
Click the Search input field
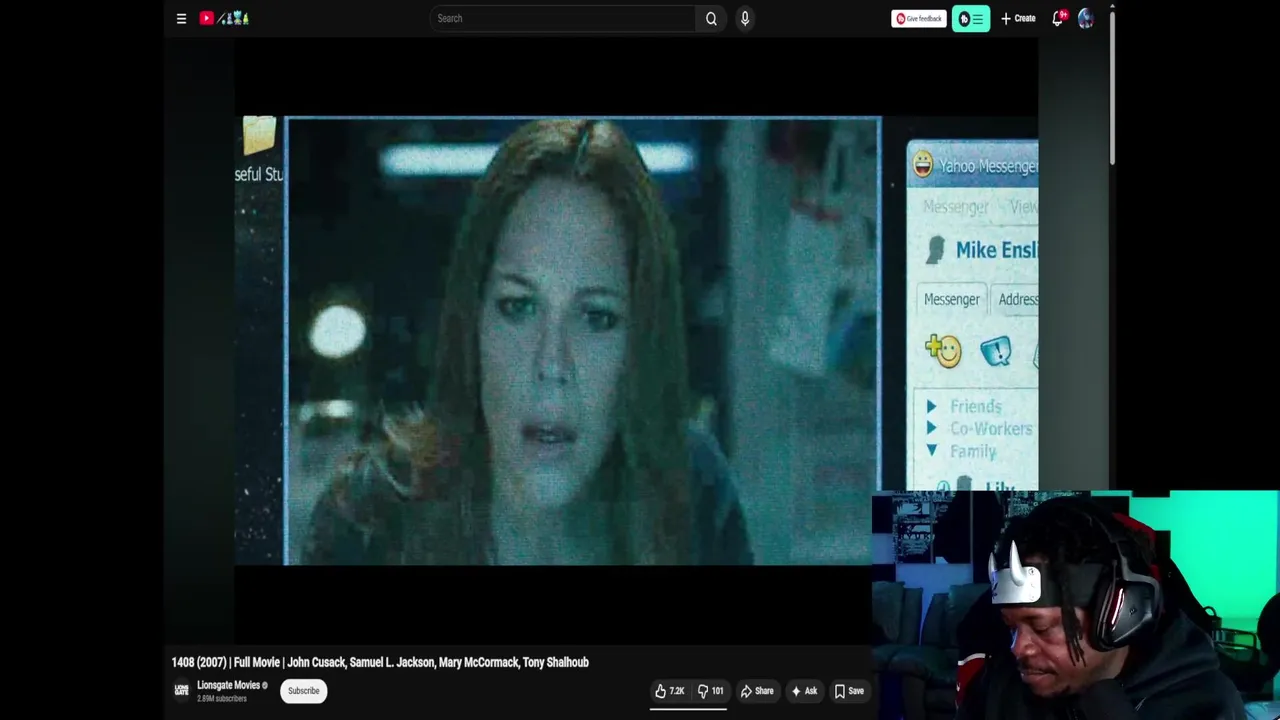click(562, 18)
